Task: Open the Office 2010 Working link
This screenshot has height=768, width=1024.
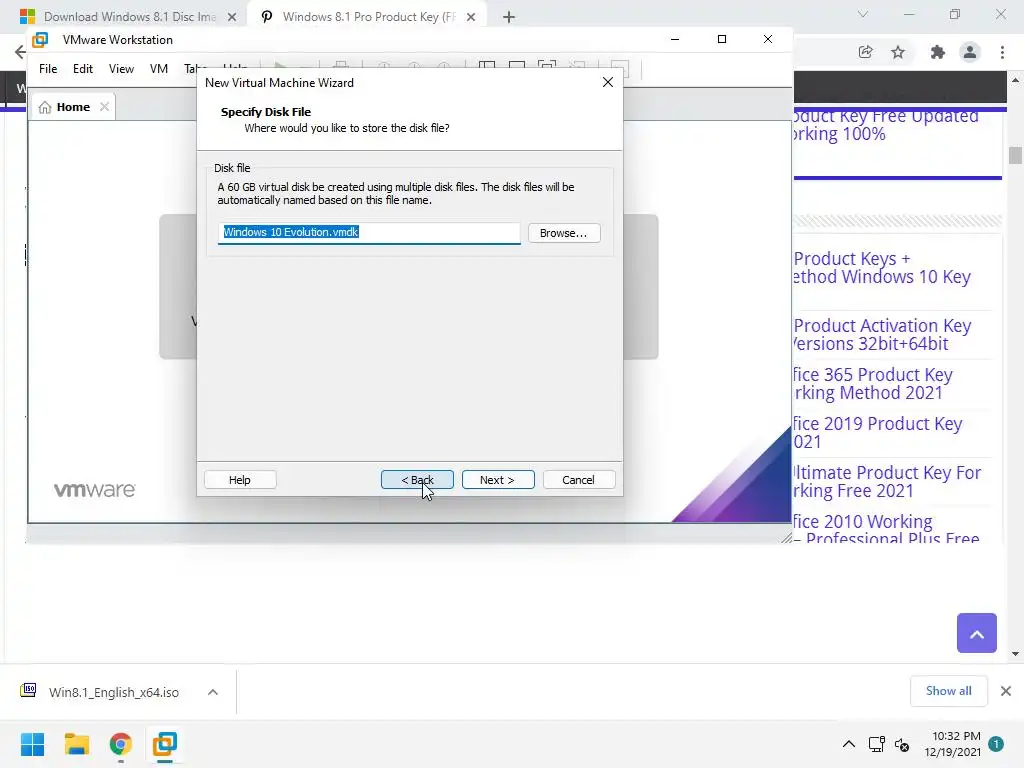Action: (886, 529)
